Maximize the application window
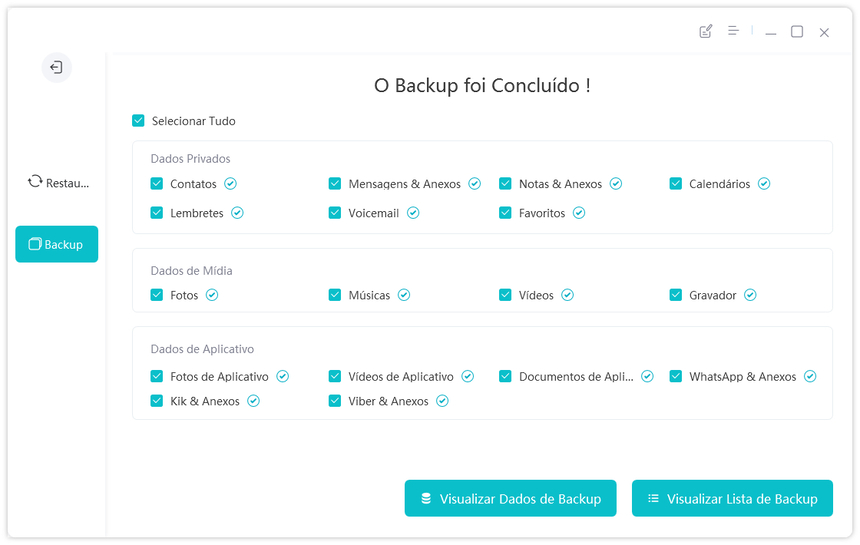The height and width of the screenshot is (545, 860). click(797, 32)
